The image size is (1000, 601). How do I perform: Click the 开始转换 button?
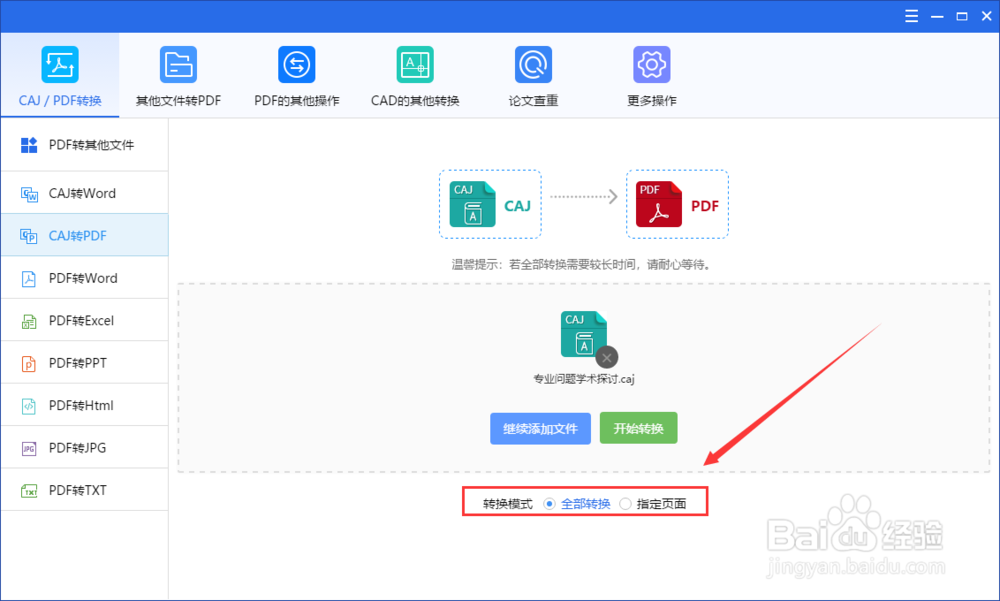pos(638,427)
